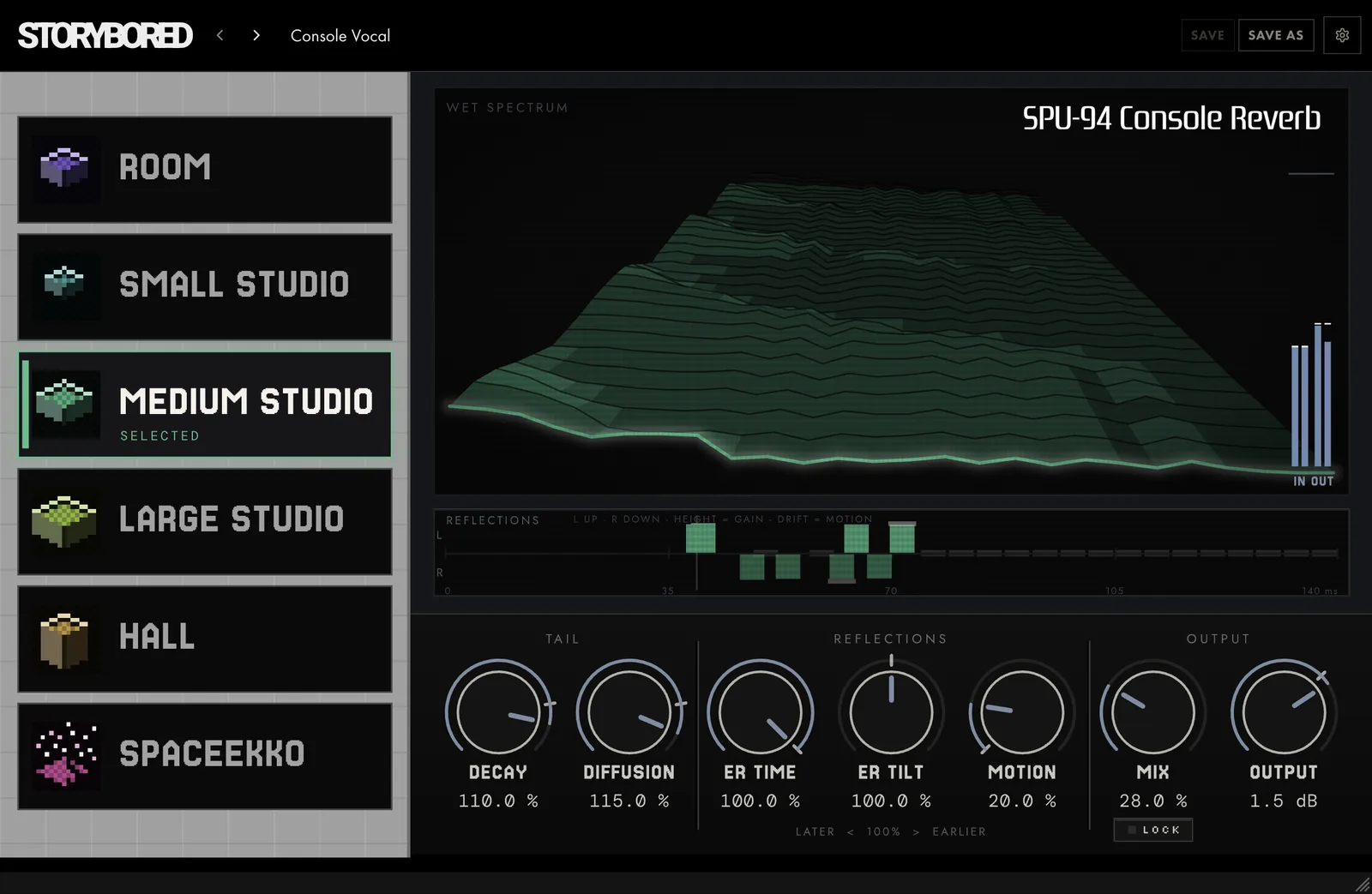Click the MIX knob
The width and height of the screenshot is (1372, 894).
(1152, 711)
